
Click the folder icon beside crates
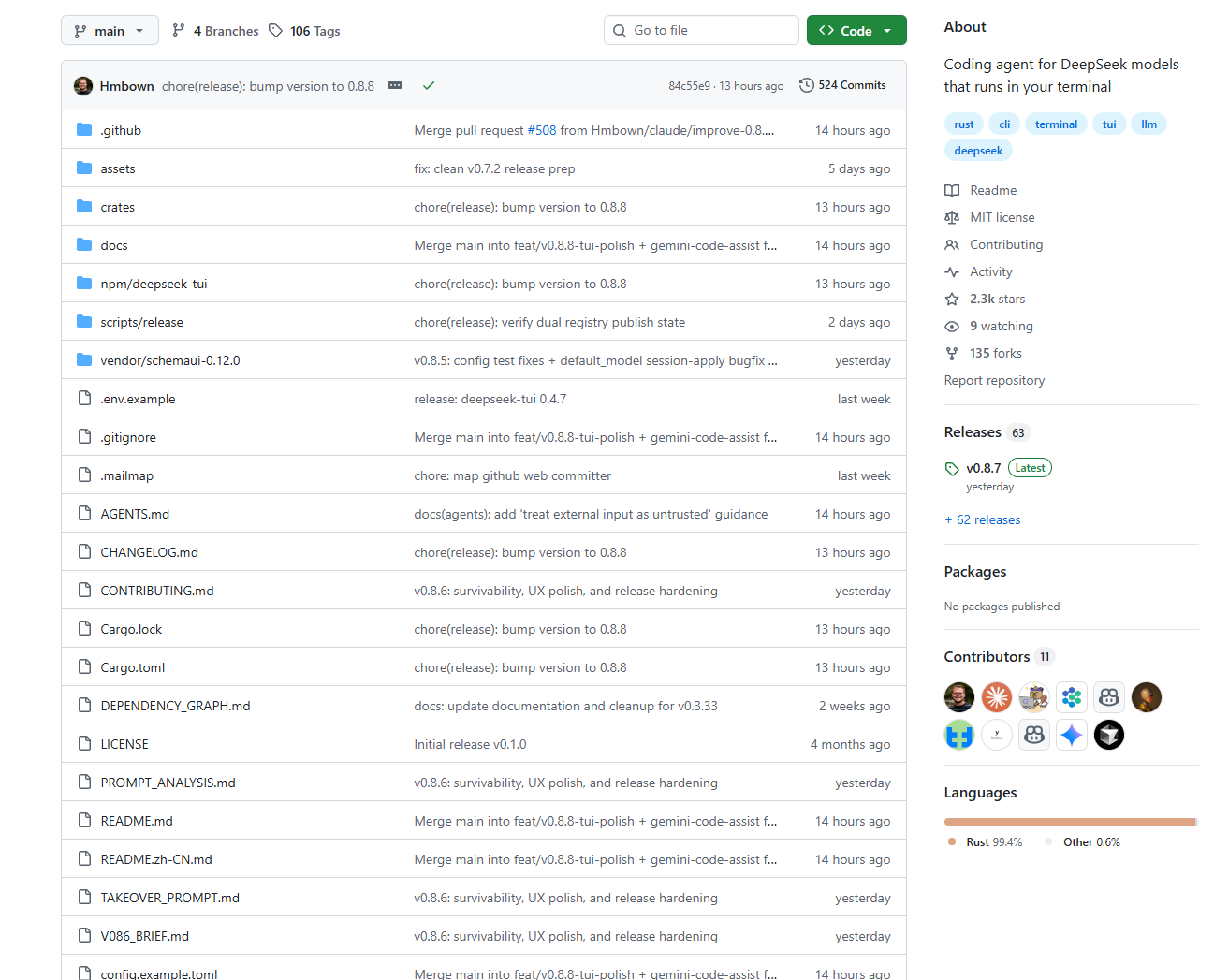click(84, 207)
